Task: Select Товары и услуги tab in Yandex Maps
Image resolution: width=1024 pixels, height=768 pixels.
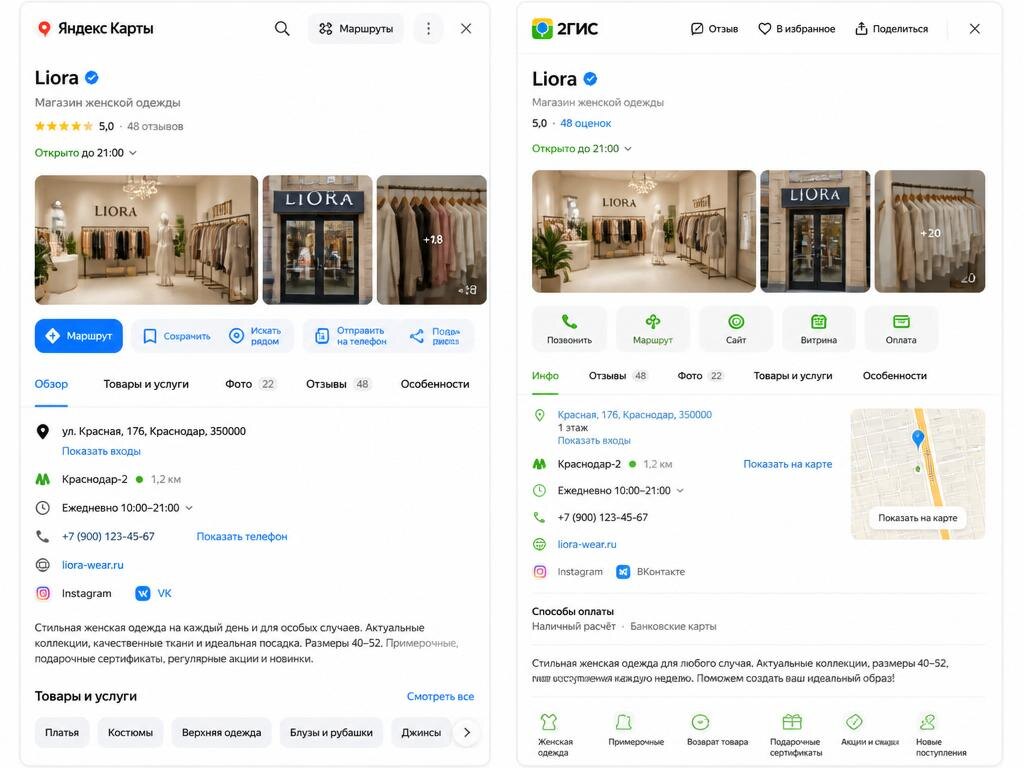Action: pos(146,384)
